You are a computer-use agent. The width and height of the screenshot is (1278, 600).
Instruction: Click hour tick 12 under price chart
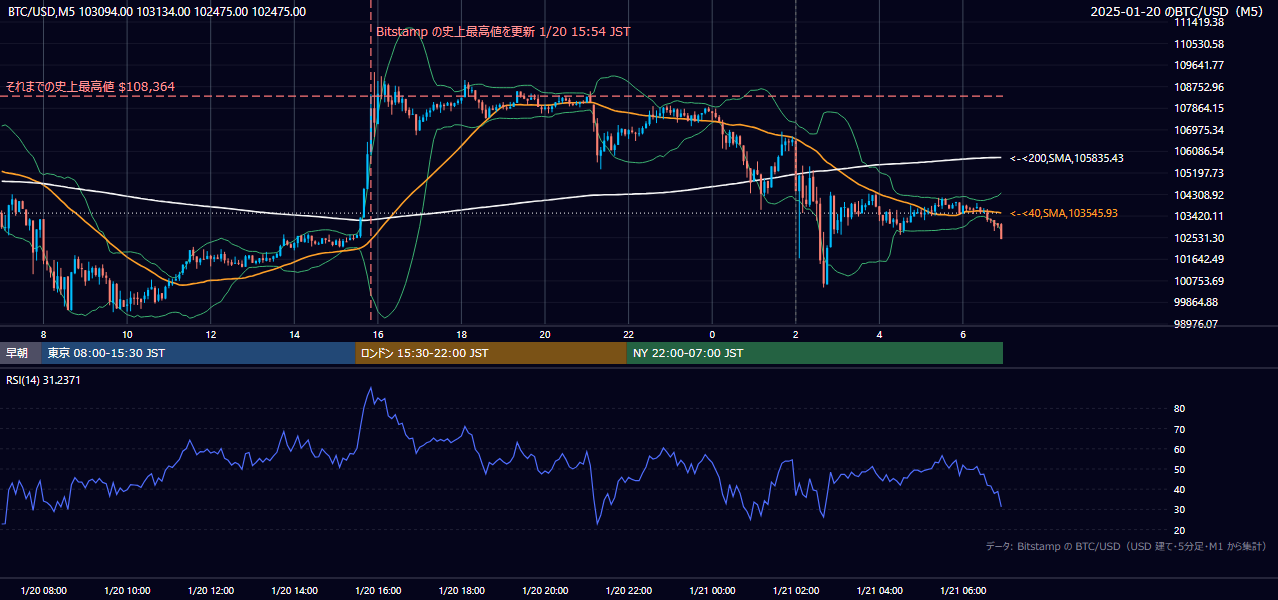coord(210,334)
